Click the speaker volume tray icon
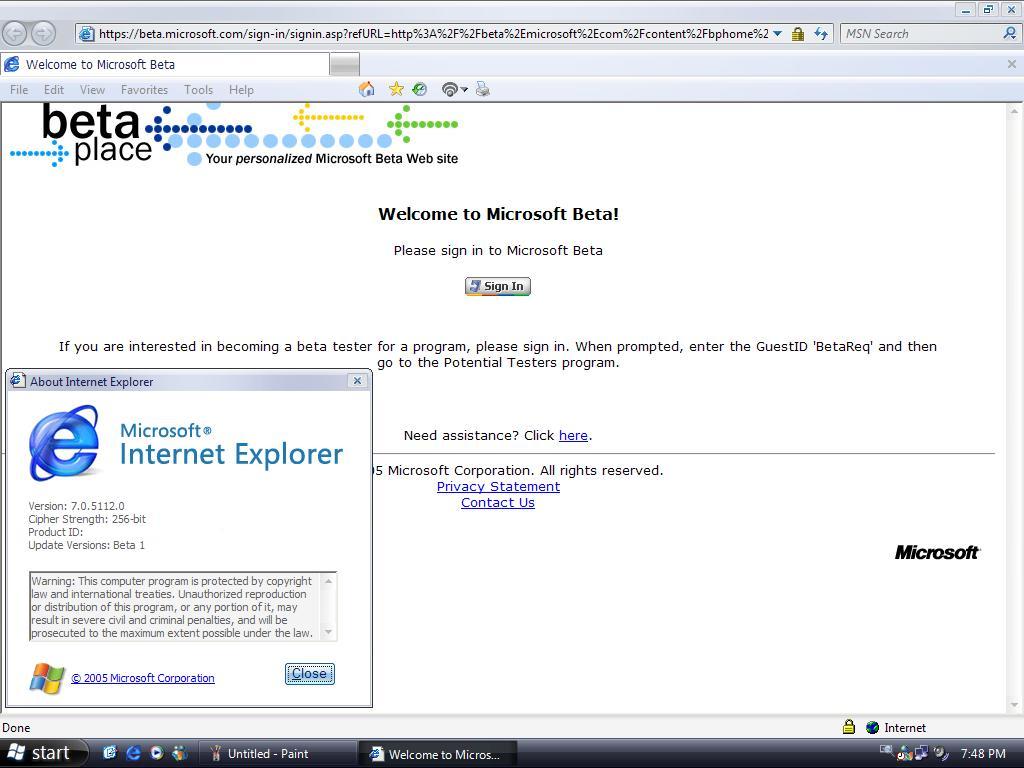The height and width of the screenshot is (768, 1024). point(940,754)
